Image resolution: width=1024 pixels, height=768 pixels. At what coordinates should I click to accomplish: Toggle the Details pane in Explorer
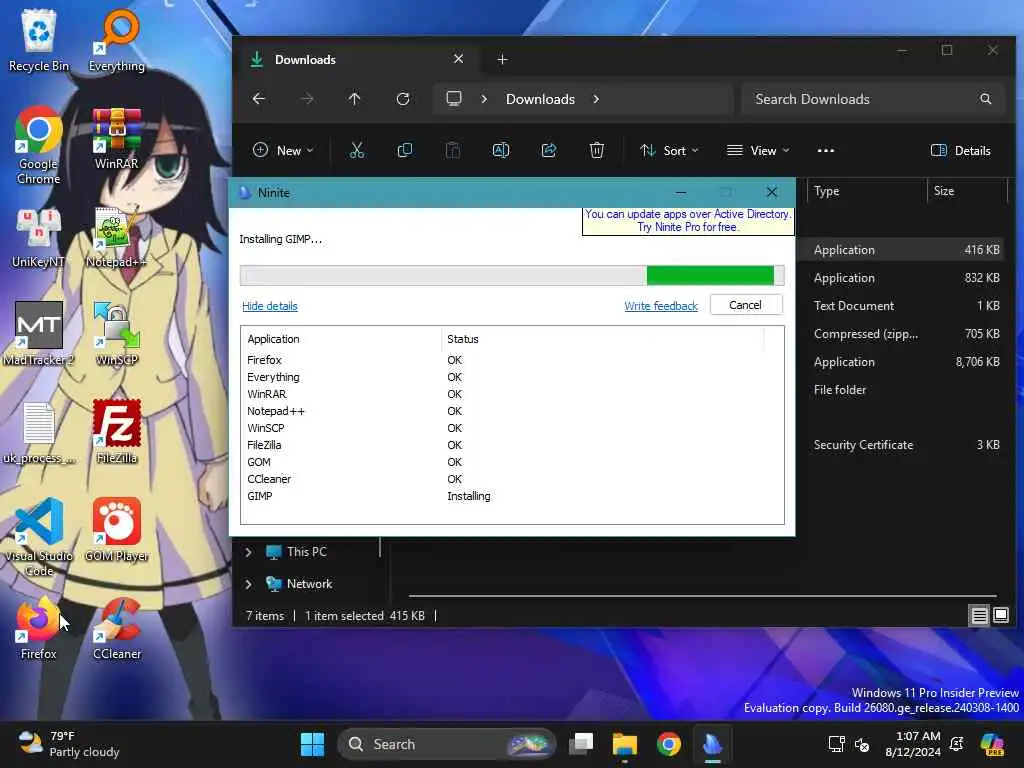tap(961, 151)
